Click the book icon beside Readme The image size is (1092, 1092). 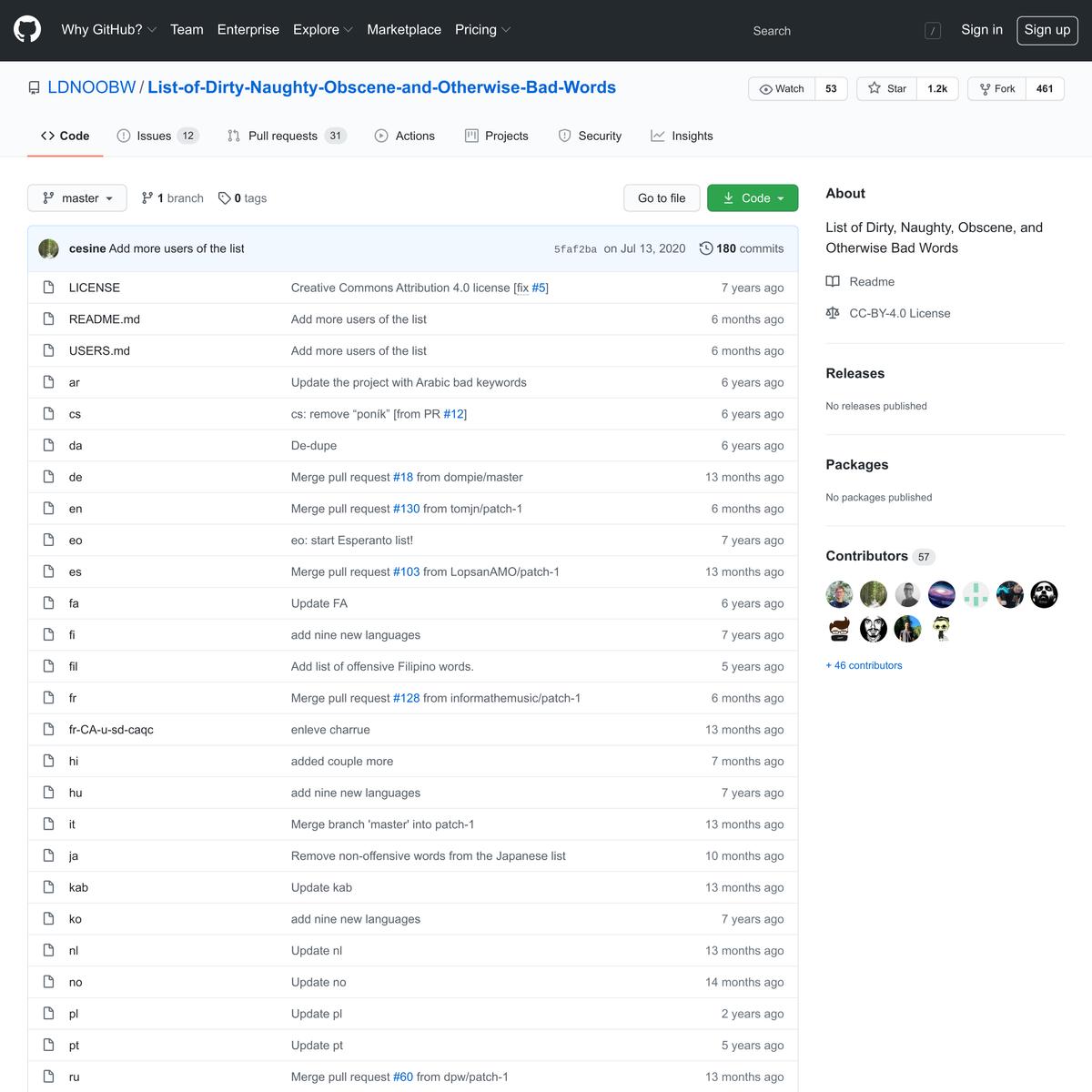coord(833,282)
